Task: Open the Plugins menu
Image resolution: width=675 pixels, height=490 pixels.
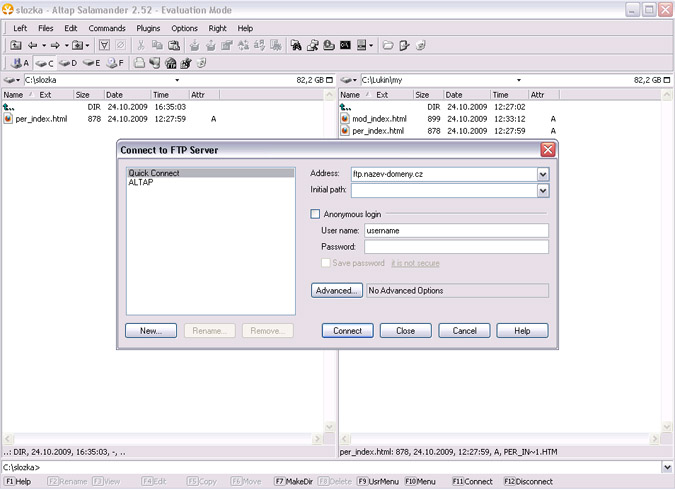Action: click(x=148, y=28)
